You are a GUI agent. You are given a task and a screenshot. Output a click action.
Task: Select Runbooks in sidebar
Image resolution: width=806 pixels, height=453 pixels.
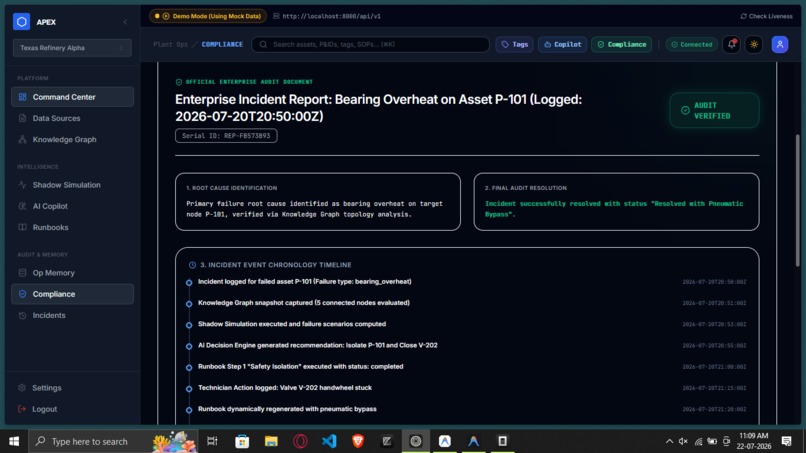[x=72, y=227]
